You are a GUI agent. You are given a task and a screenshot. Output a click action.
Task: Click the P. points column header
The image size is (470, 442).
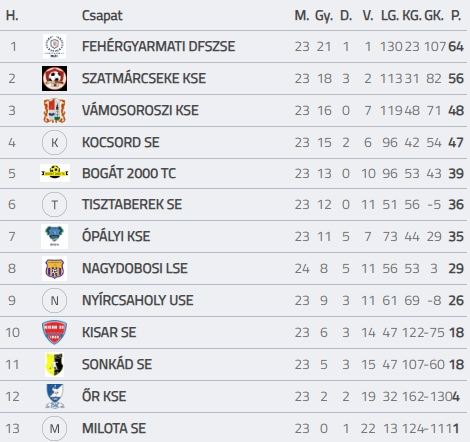pos(456,15)
